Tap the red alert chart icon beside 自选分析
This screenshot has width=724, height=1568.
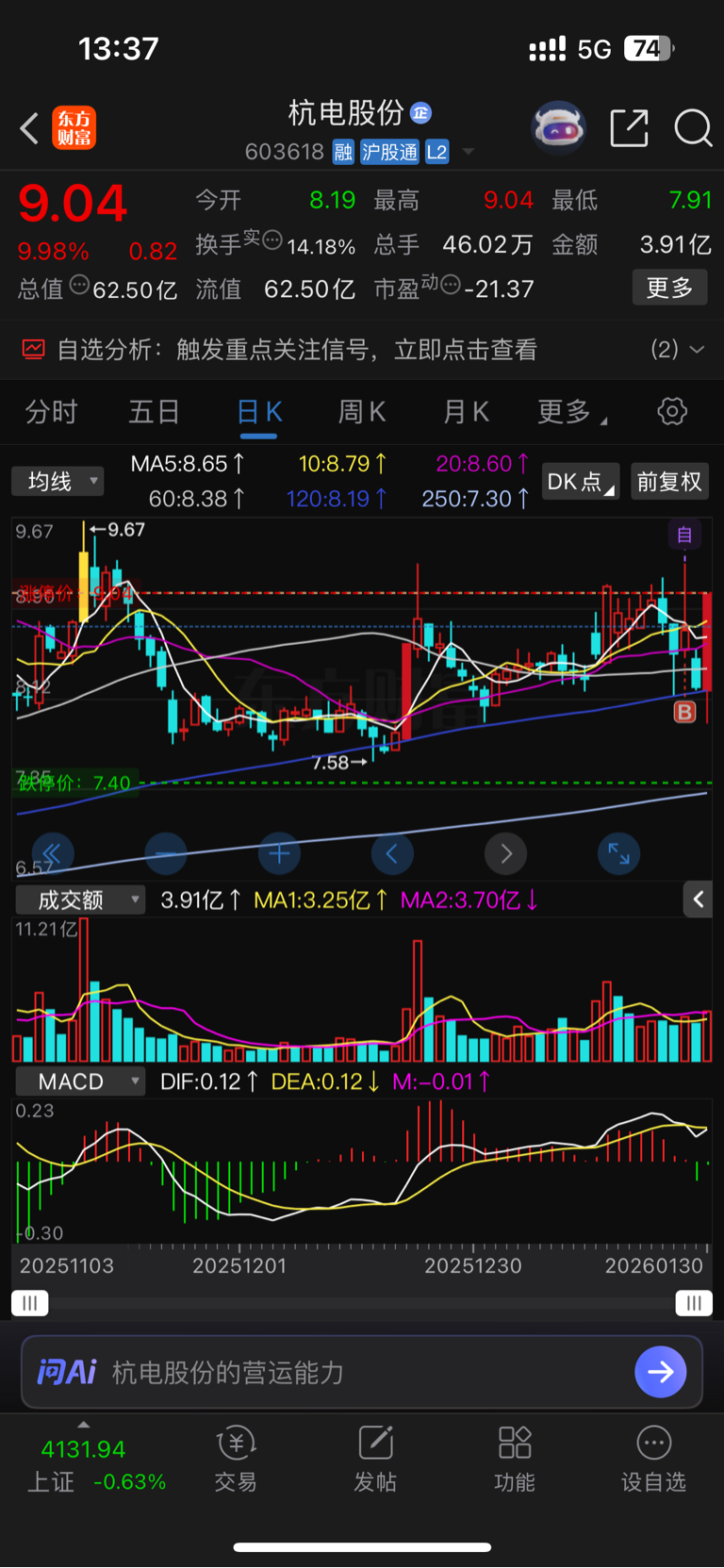click(33, 350)
